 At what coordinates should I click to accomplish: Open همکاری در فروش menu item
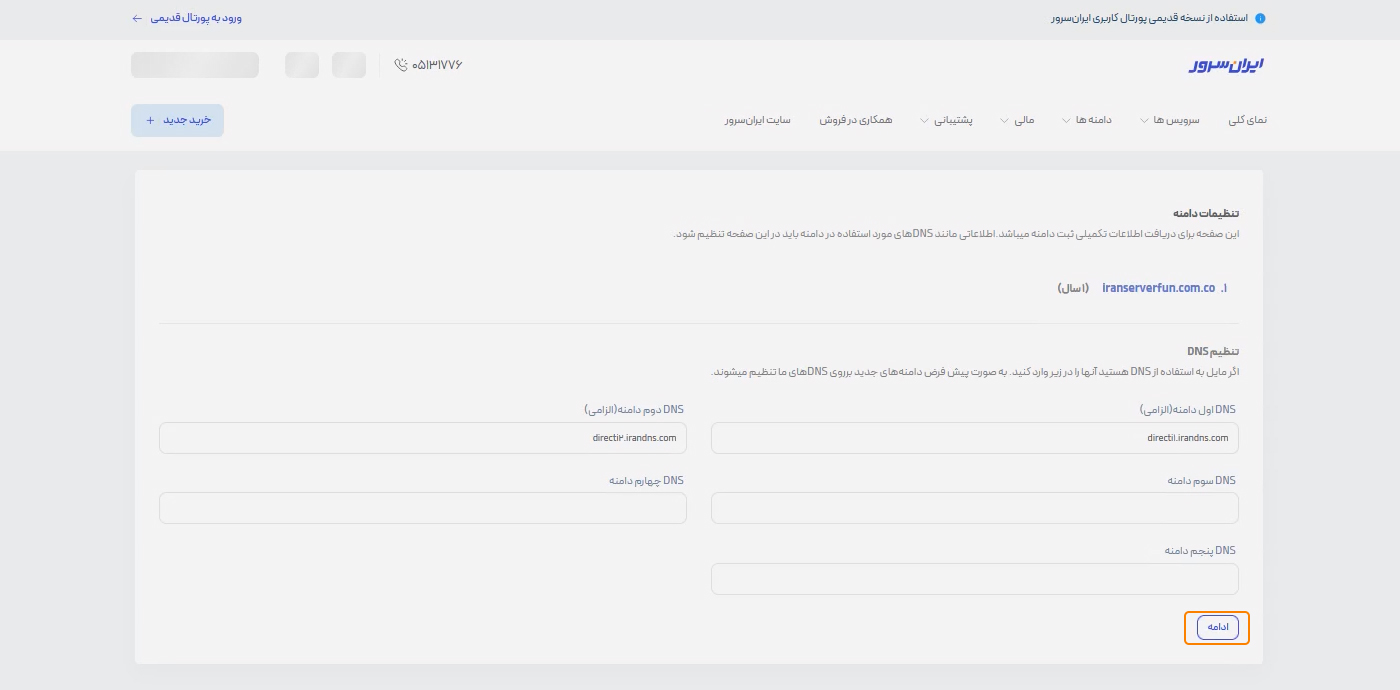(x=855, y=120)
